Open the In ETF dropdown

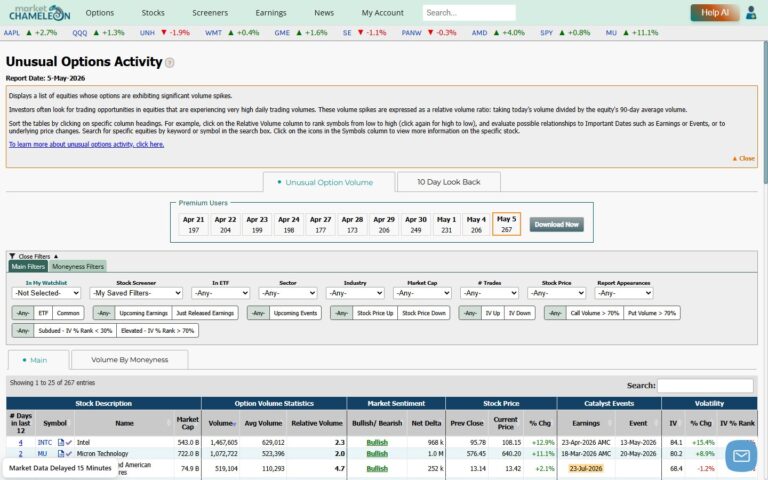(x=220, y=293)
